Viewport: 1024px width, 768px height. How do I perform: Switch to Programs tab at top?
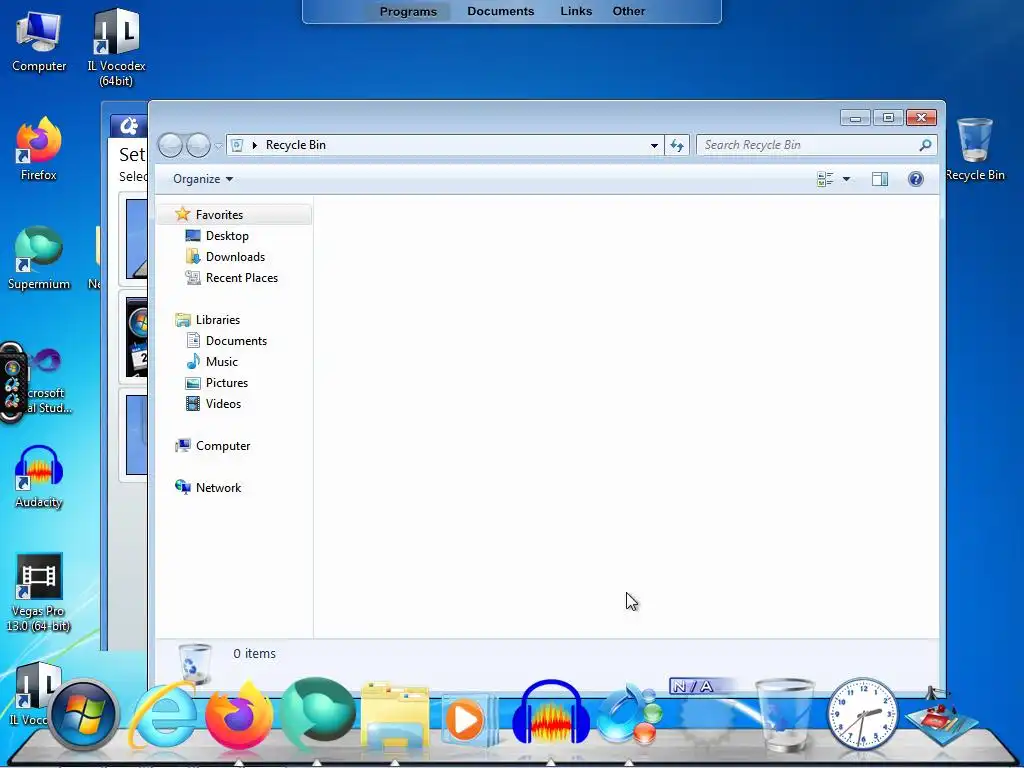pos(408,11)
